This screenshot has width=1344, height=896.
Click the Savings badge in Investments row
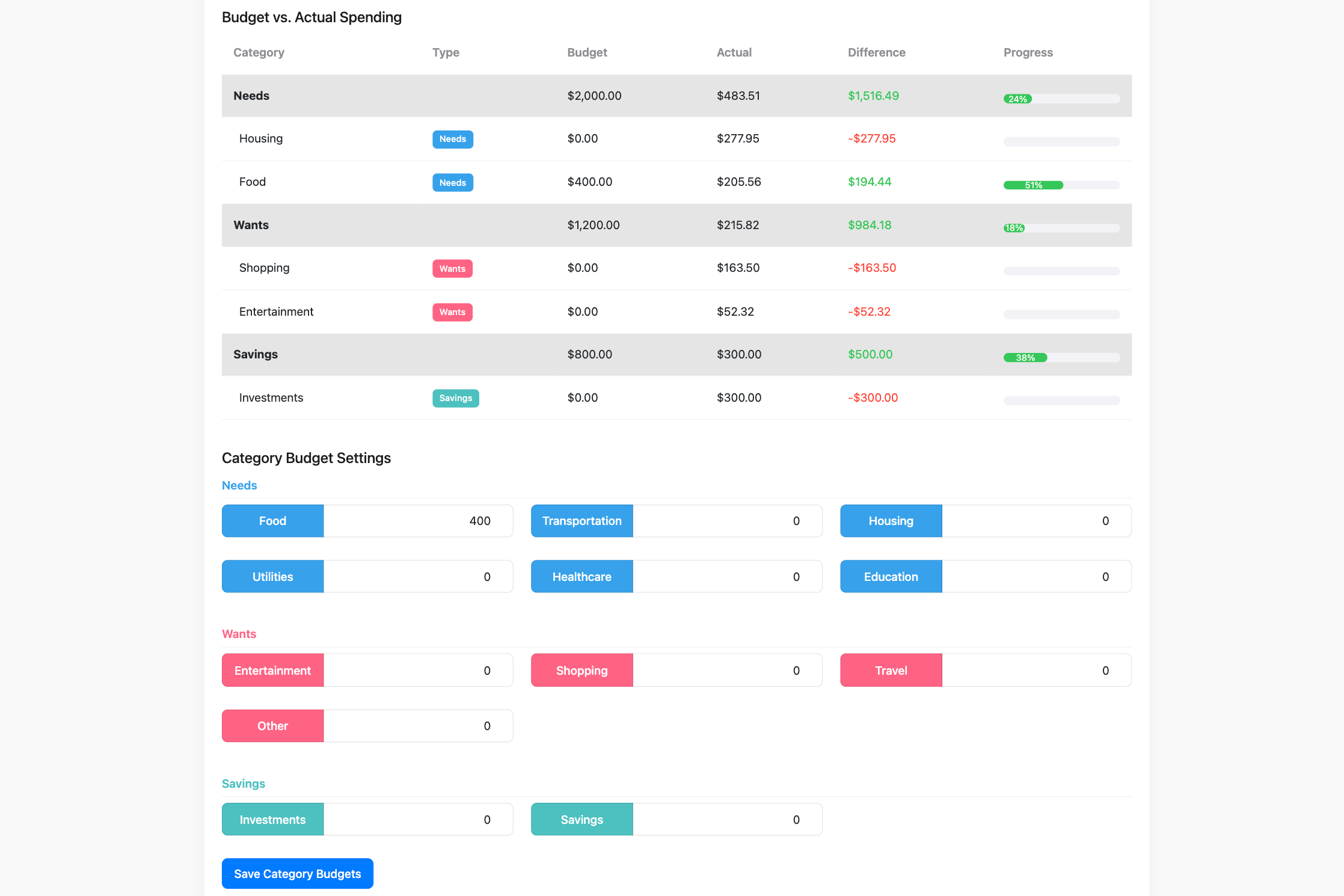coord(455,397)
